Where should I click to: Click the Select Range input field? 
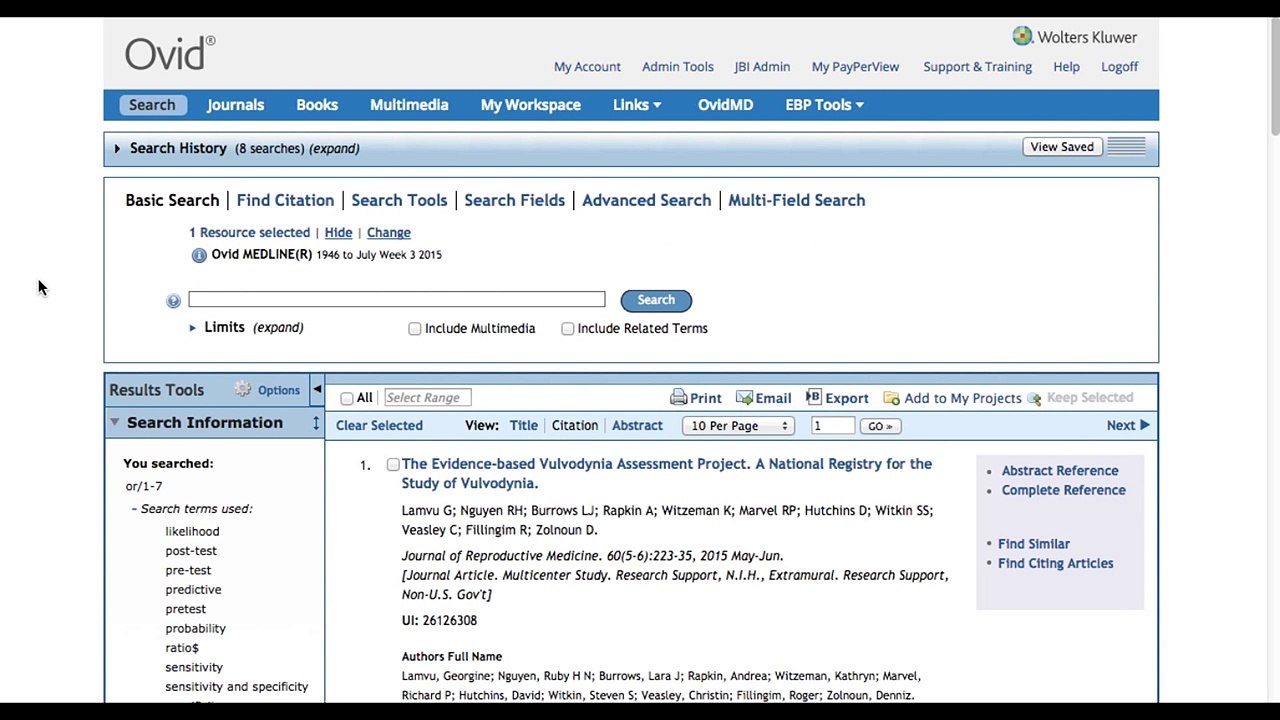point(427,398)
